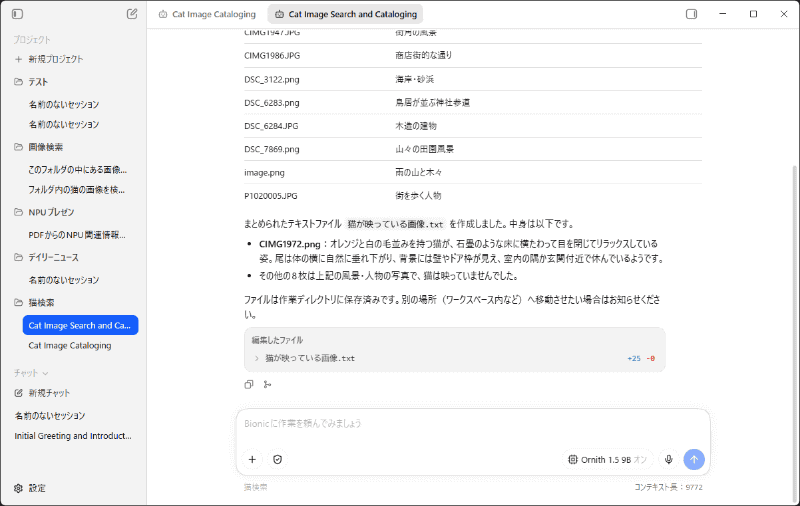Open session PDFからのNPU関連情報...
The height and width of the screenshot is (506, 800).
[77, 235]
